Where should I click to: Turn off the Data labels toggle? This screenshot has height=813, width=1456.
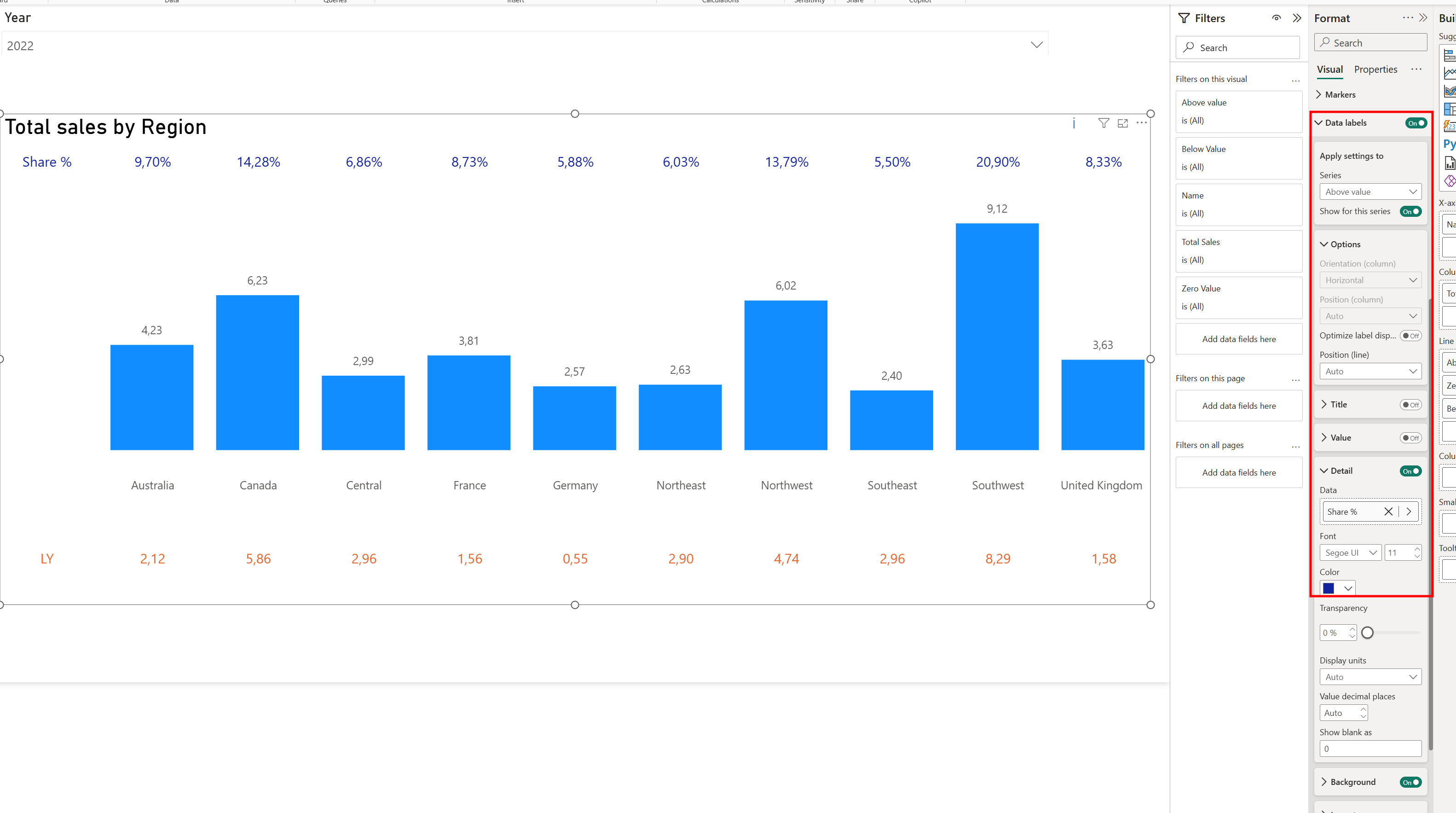coord(1416,123)
